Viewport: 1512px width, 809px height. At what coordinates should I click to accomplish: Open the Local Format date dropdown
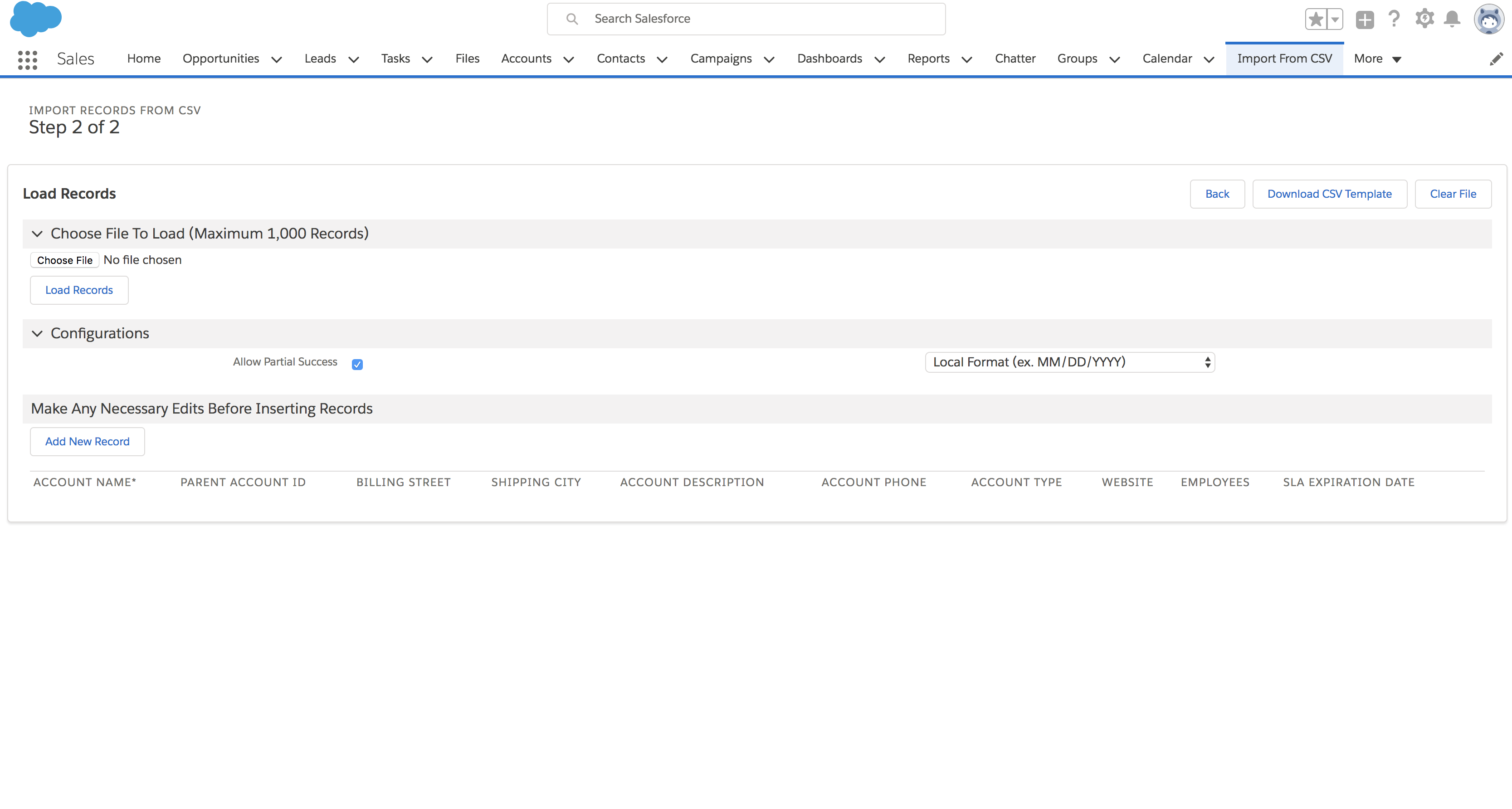(x=1069, y=362)
